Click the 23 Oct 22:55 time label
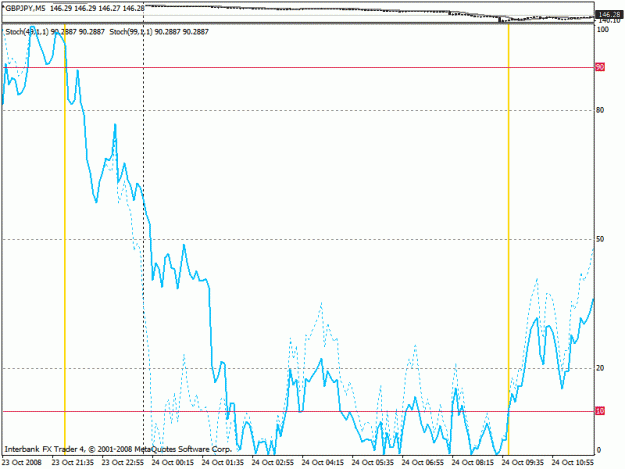 (123, 462)
